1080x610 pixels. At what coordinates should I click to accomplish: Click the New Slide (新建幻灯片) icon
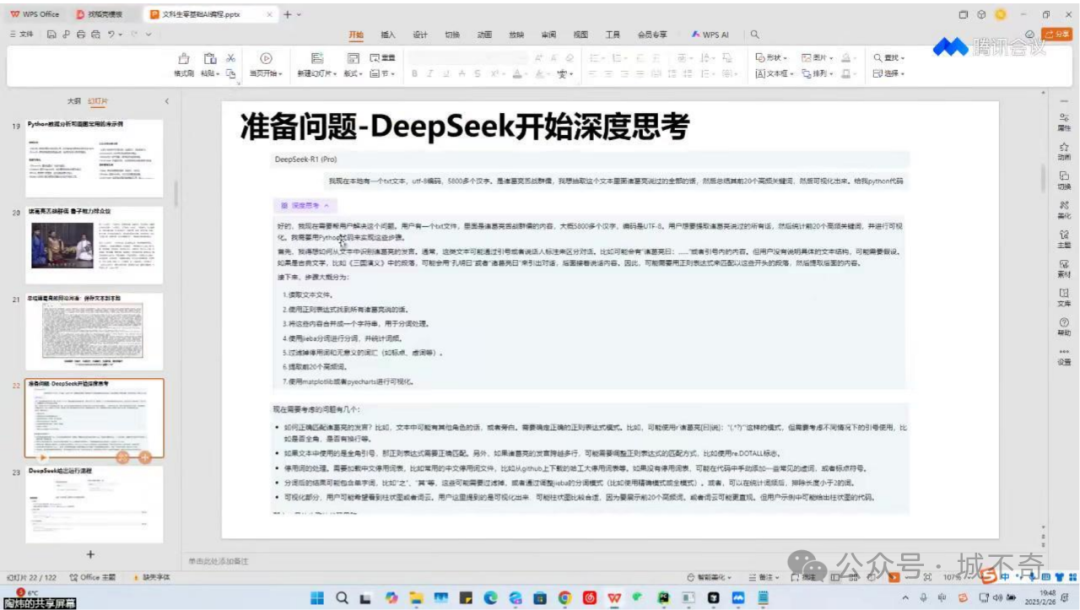tap(317, 59)
